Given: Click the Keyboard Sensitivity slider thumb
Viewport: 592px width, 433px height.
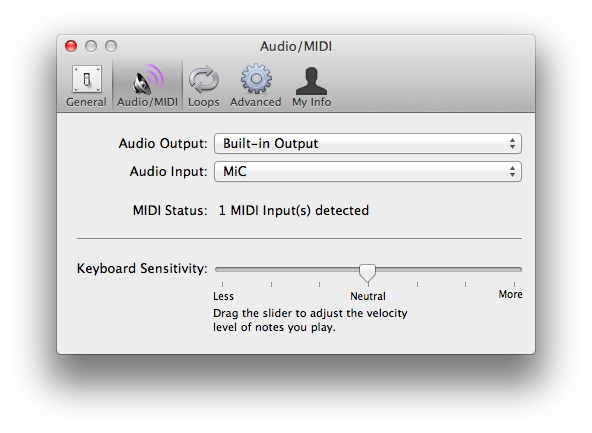Looking at the screenshot, I should [x=367, y=273].
